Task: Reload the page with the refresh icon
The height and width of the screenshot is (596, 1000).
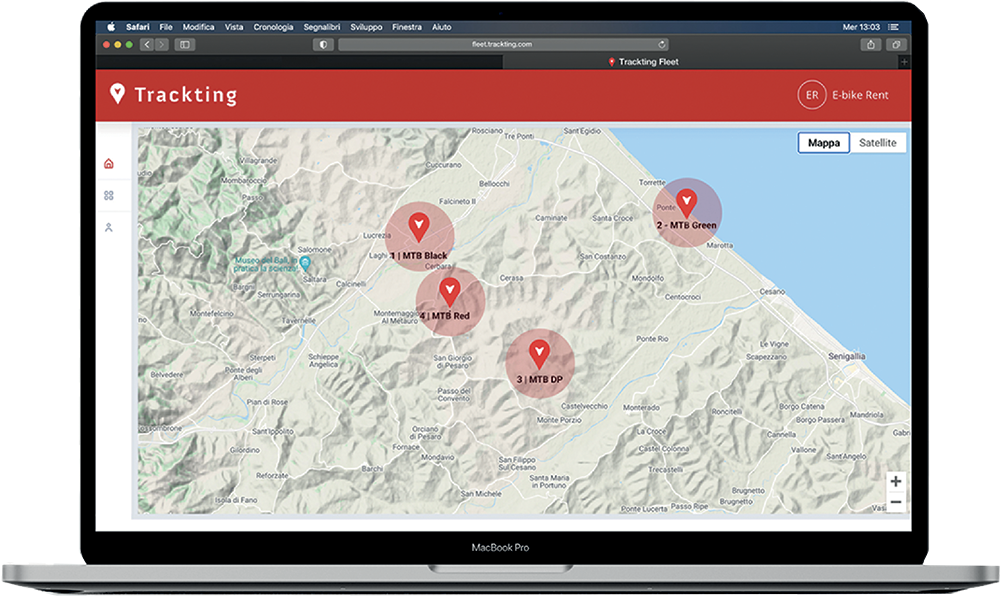Action: click(661, 45)
